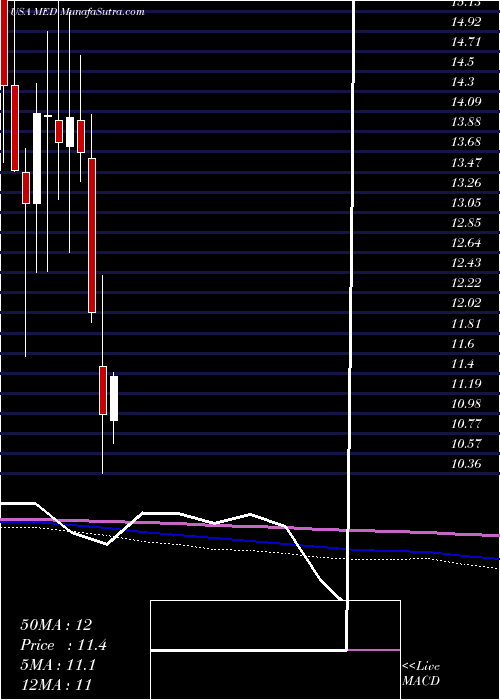Click the 12MA : 11 readout

pos(56,684)
